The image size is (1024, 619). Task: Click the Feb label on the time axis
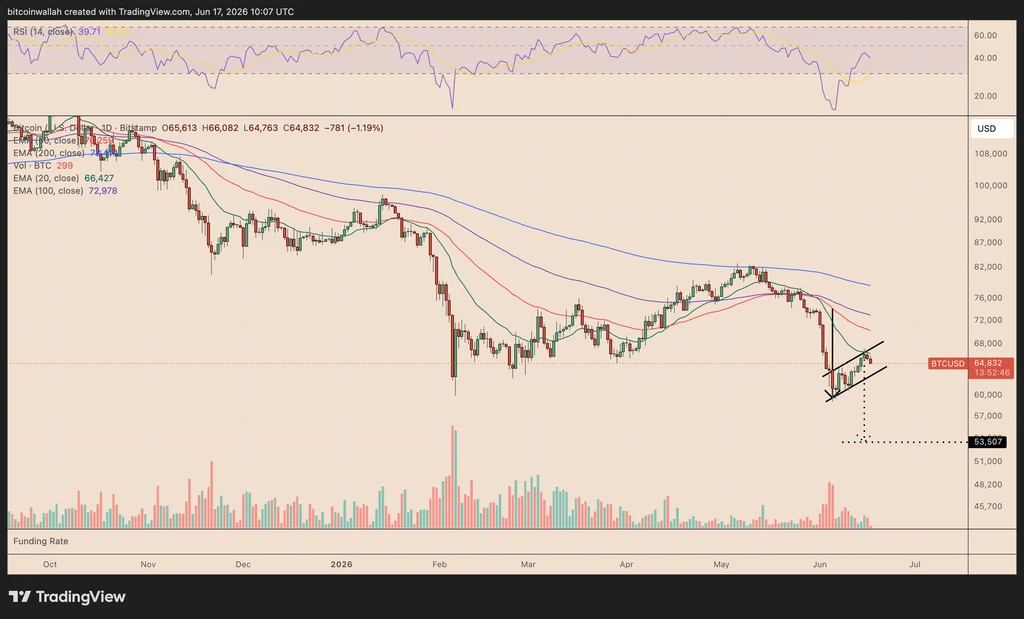(440, 564)
